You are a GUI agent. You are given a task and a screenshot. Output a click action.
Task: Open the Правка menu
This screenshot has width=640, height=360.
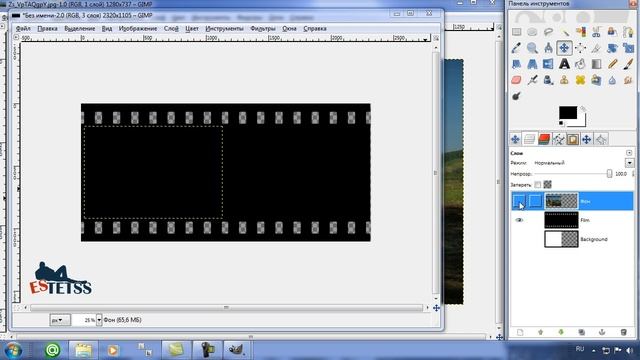coord(47,29)
